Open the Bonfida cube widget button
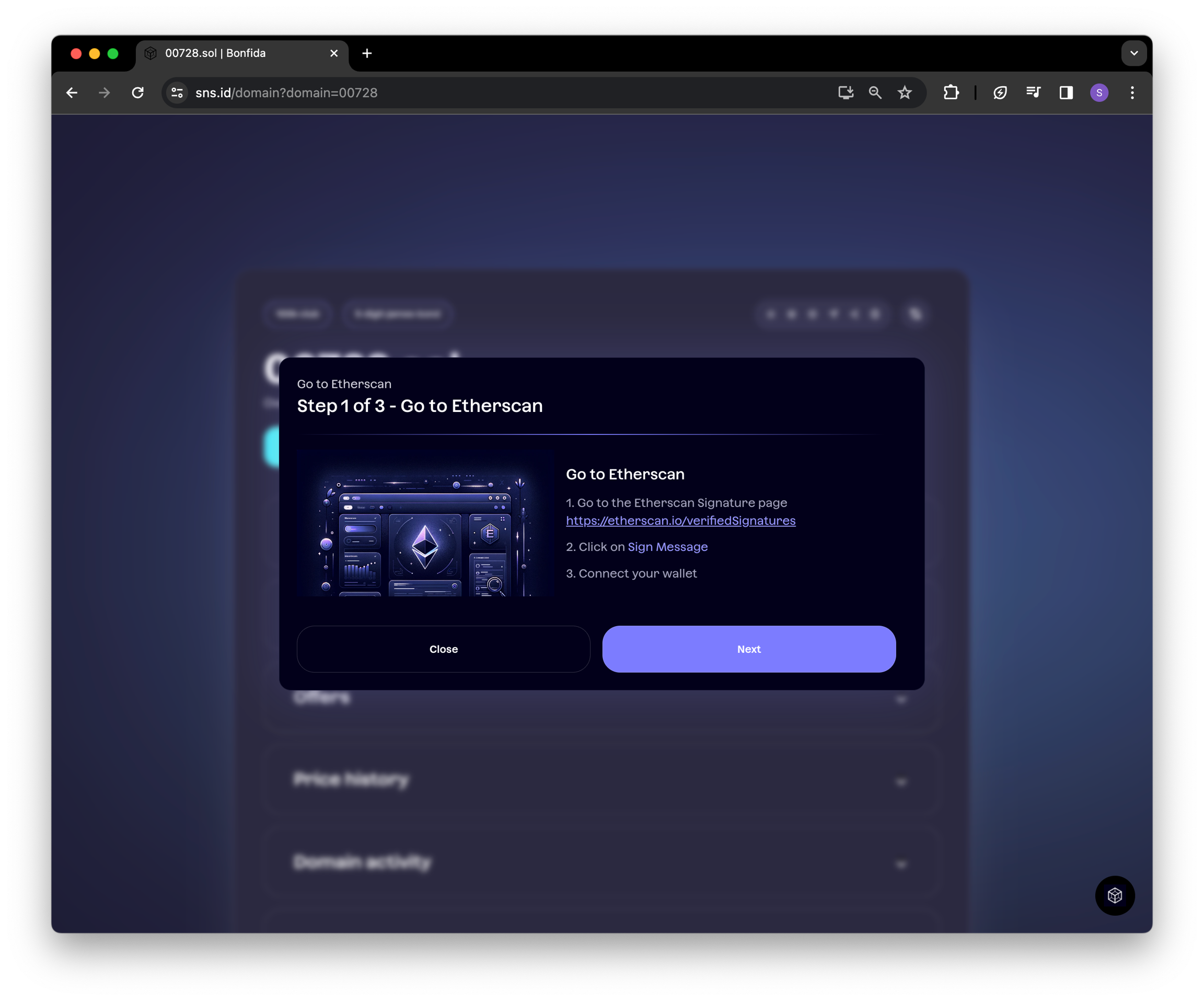The height and width of the screenshot is (1001, 1204). [x=1115, y=895]
